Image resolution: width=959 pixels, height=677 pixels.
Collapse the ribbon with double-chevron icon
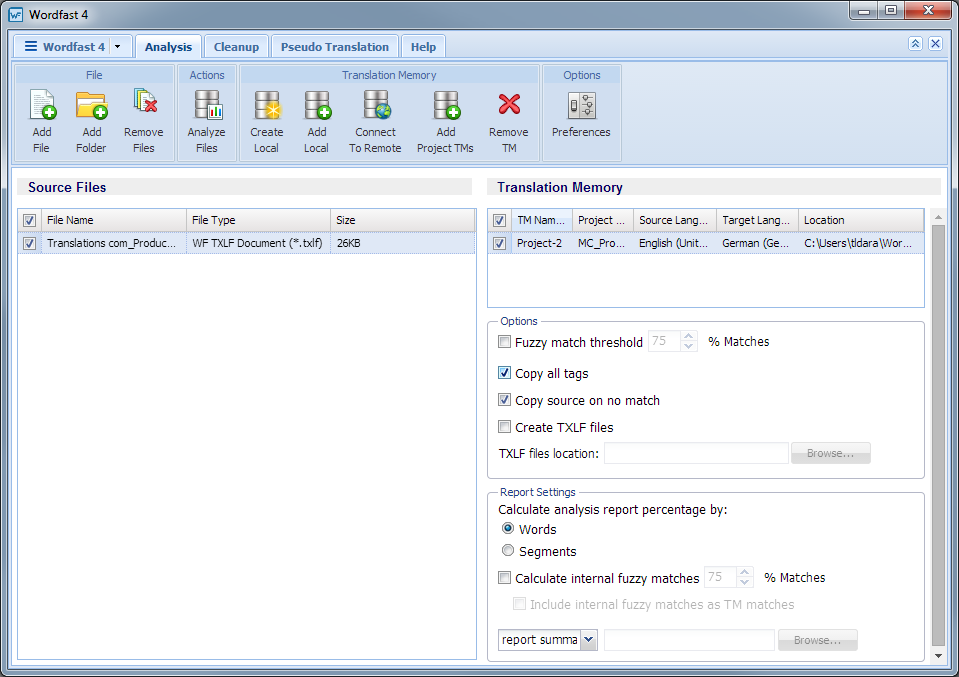[915, 43]
